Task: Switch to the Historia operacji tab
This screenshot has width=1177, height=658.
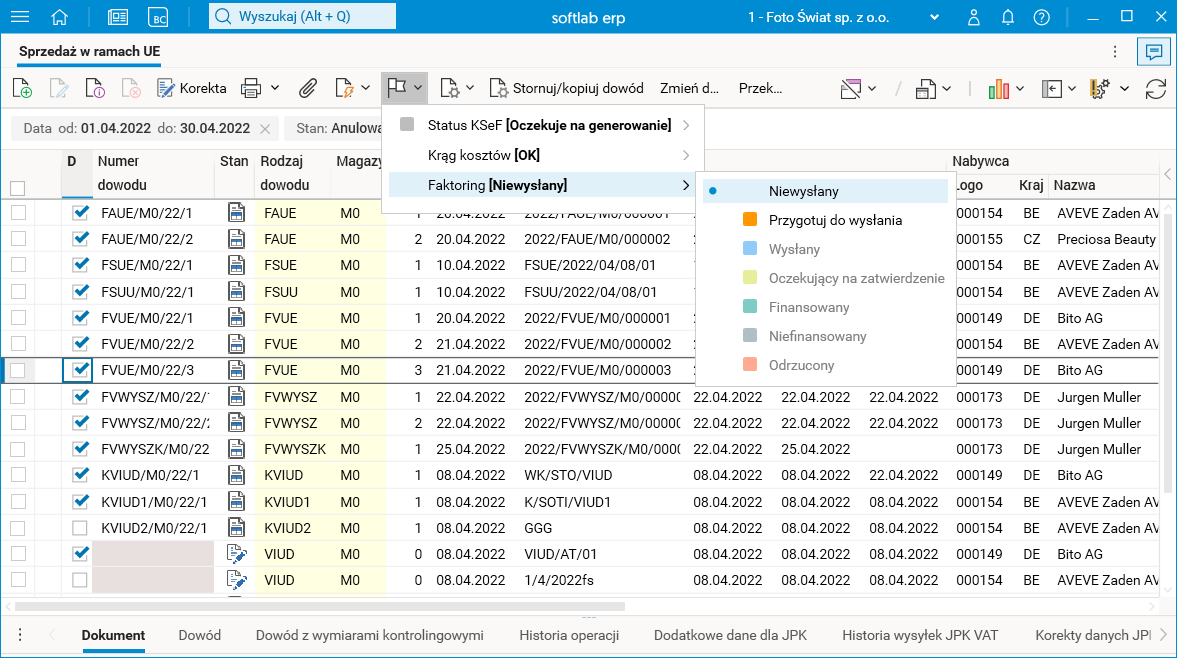Action: 569,635
